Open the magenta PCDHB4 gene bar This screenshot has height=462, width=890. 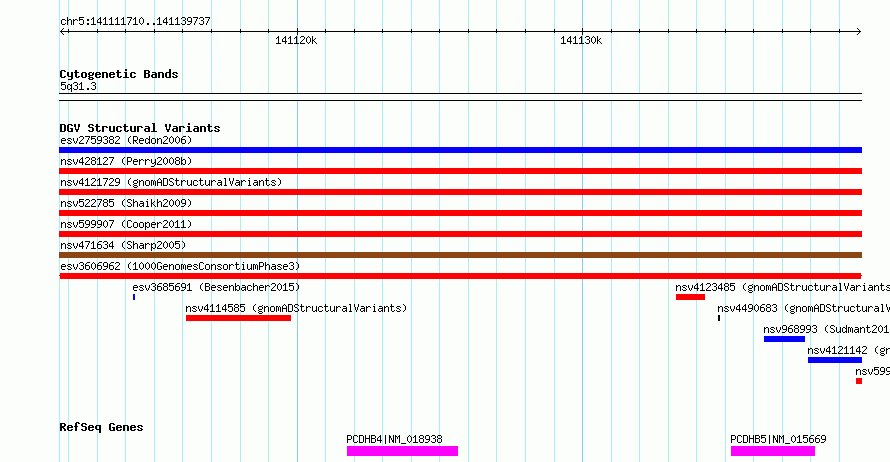[x=402, y=451]
